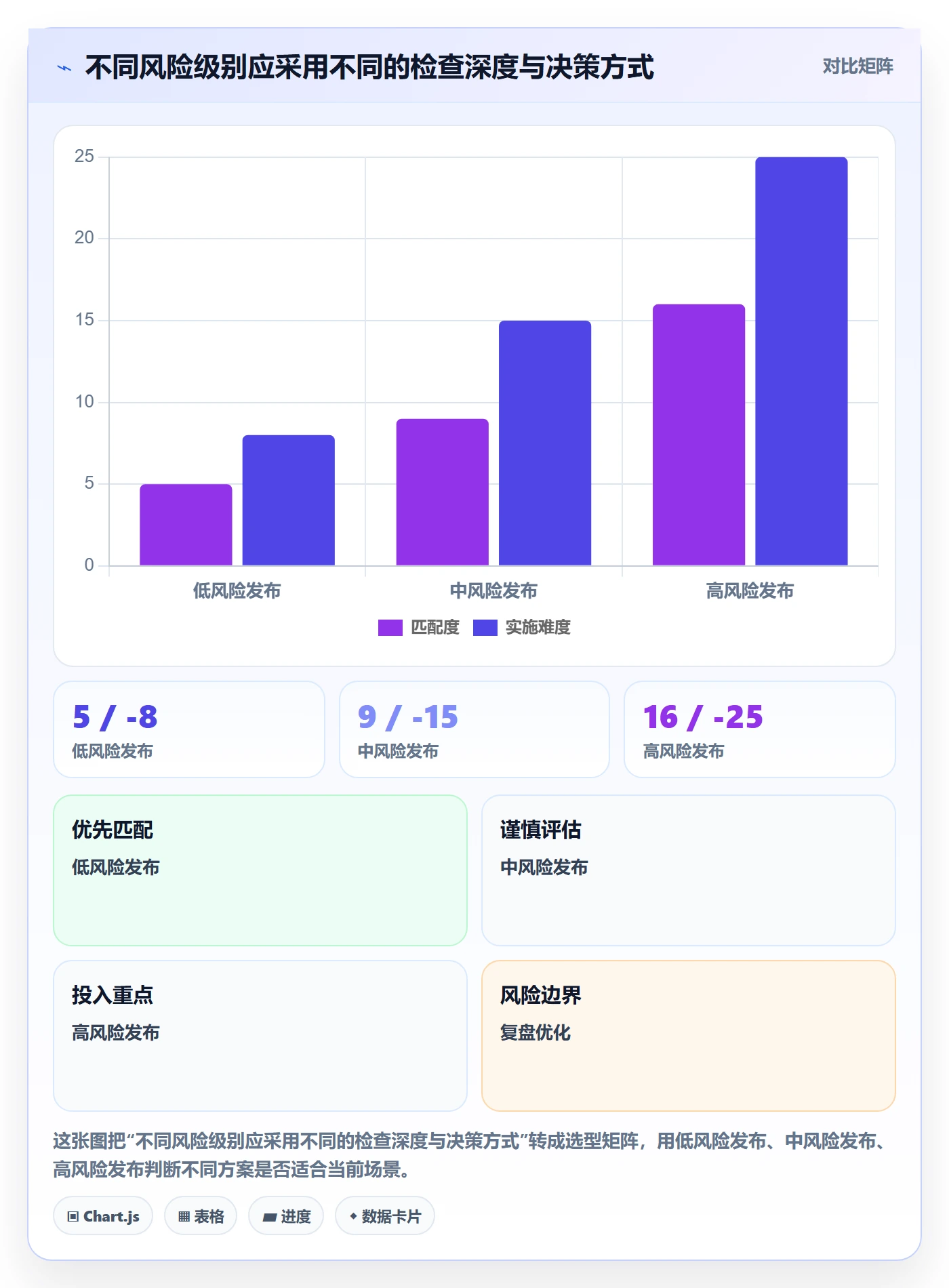Click the blue 实施难度 bar for 中风险发布

click(x=545, y=443)
